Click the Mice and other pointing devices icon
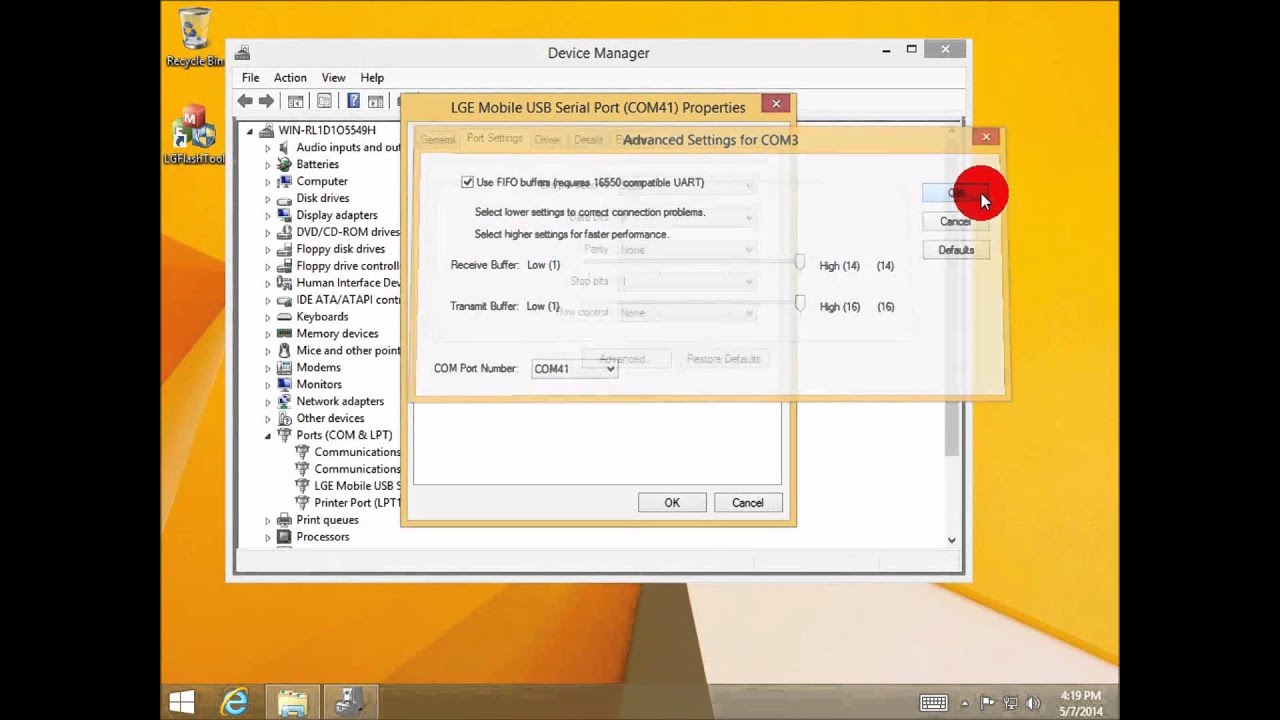This screenshot has height=720, width=1280. 284,350
